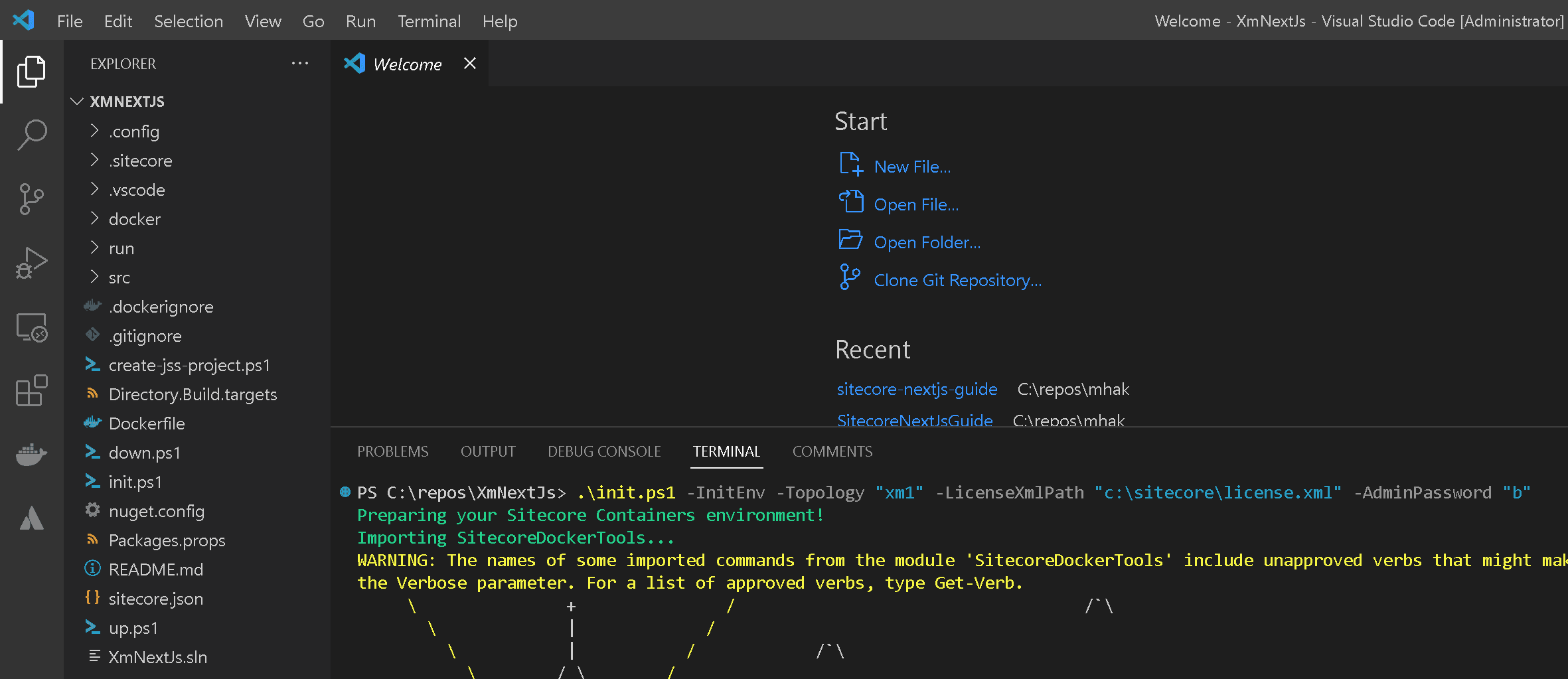Click the New File icon under Start
1568x679 pixels.
851,165
